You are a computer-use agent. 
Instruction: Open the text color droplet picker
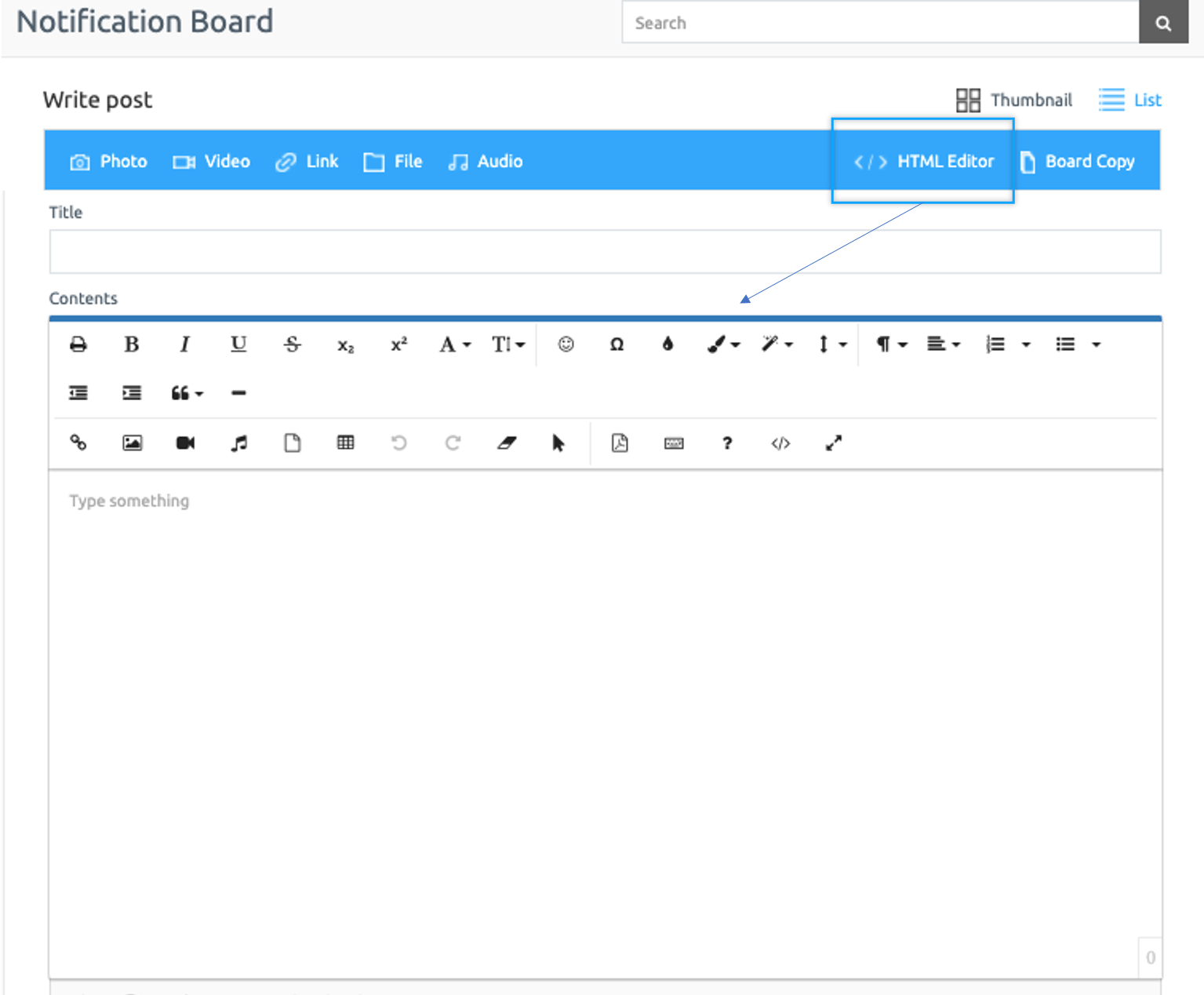click(x=667, y=344)
